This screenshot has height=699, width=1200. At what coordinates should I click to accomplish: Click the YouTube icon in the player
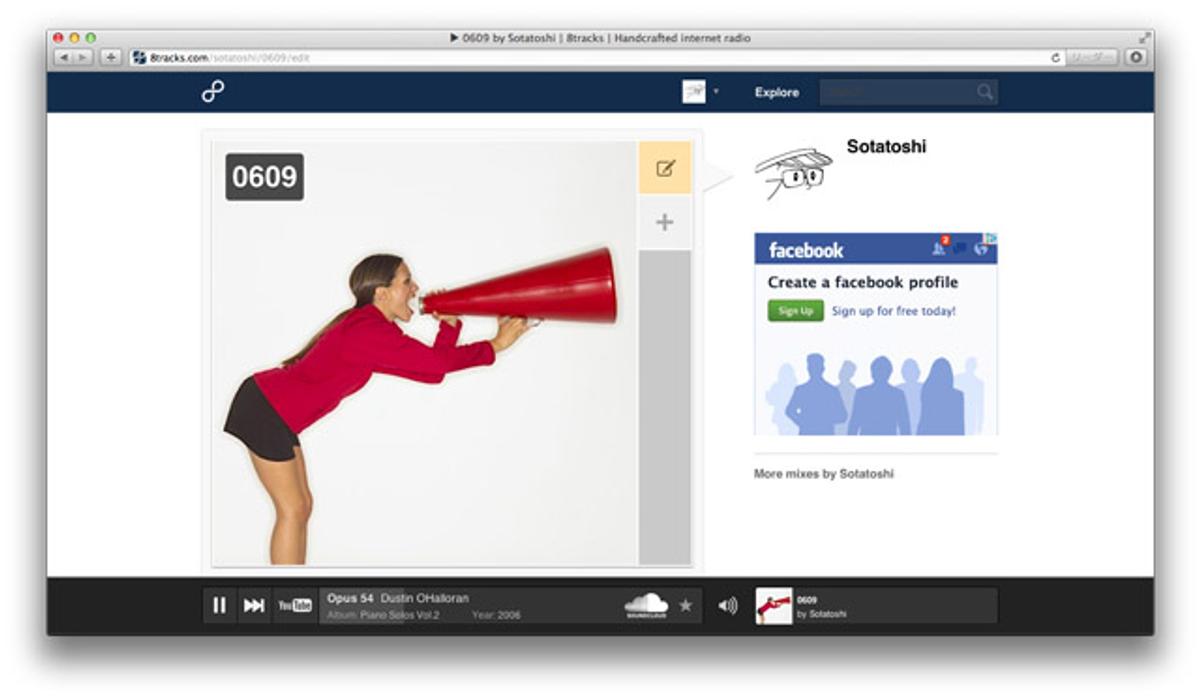(x=295, y=605)
